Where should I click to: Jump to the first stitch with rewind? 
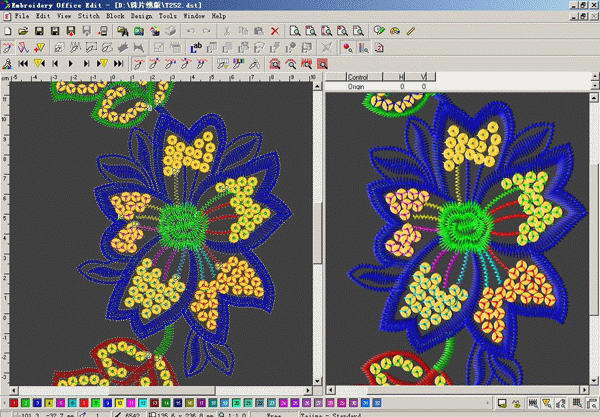point(22,63)
